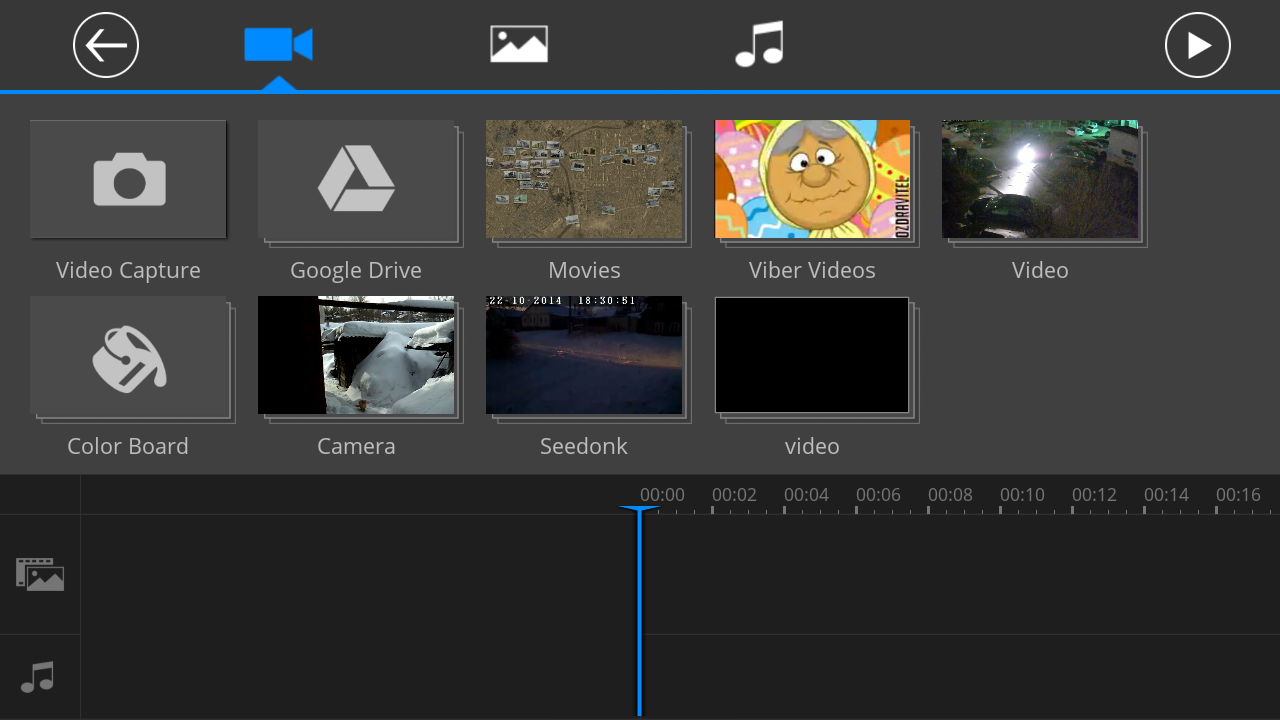Screen dimensions: 1280x720
Task: Jump to 00:02 on the timeline ruler
Action: 734,495
